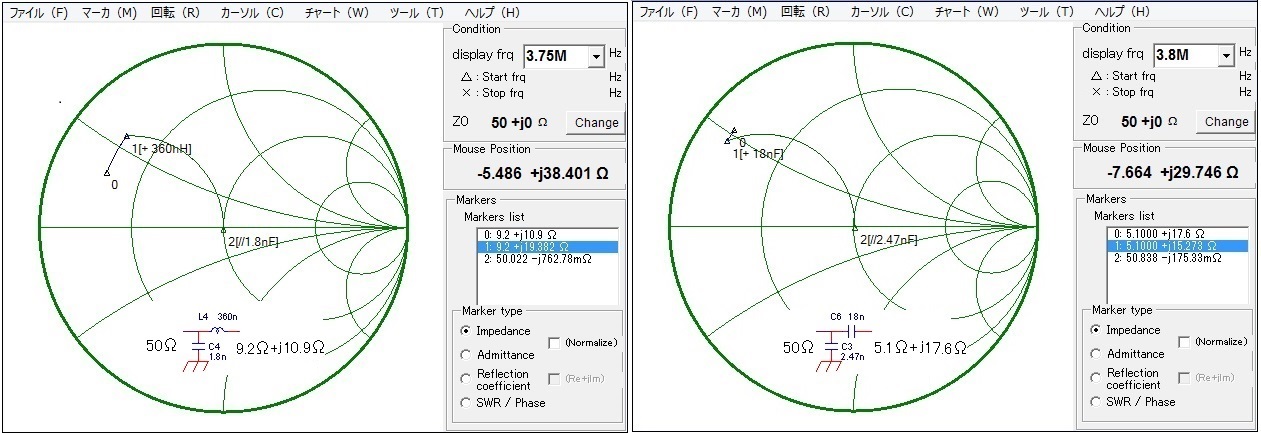Image resolution: width=1261 pixels, height=433 pixels.
Task: Select Admittance radio in right window
Action: 1096,354
